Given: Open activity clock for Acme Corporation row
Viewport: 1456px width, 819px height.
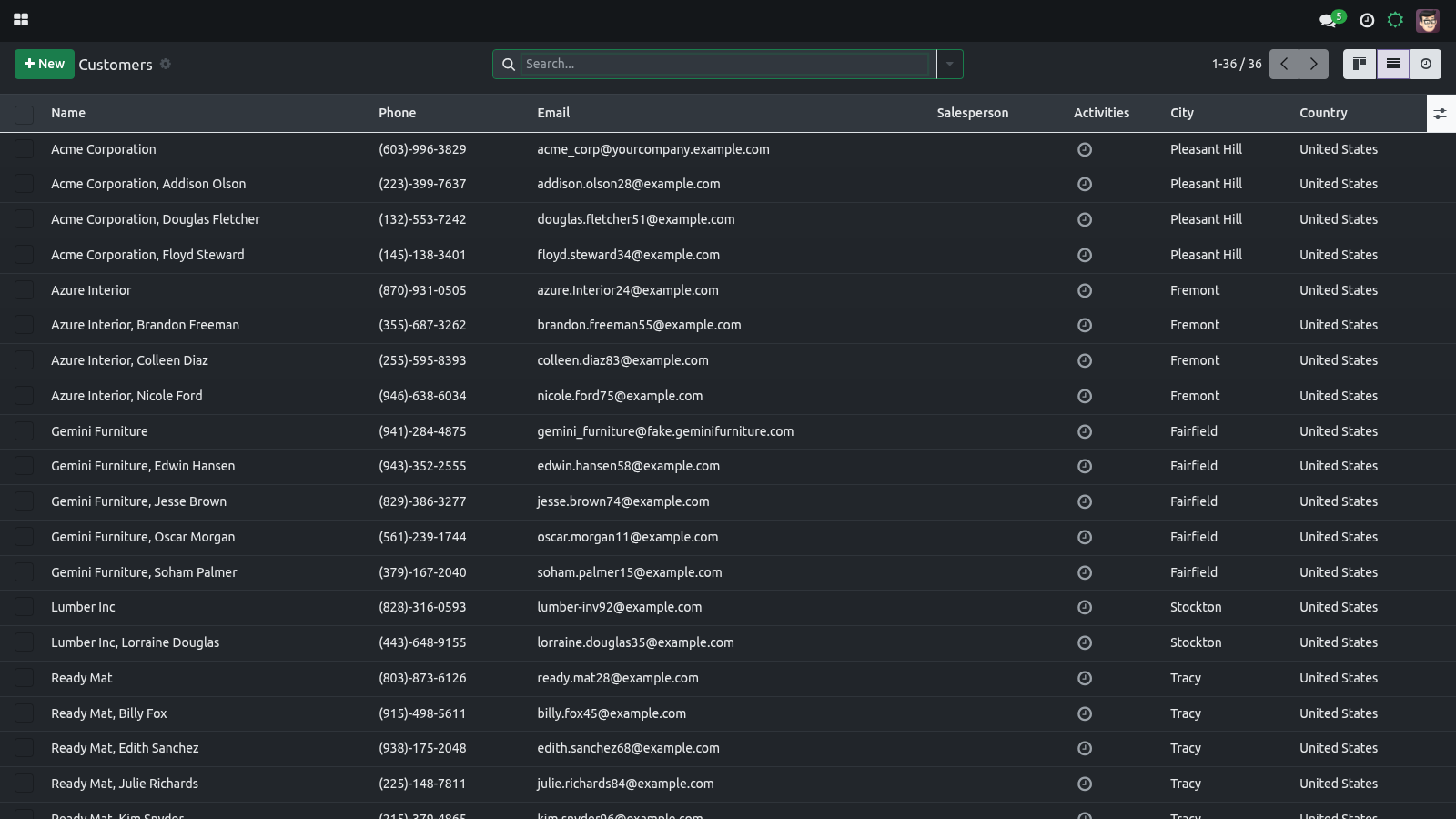Looking at the screenshot, I should click(x=1085, y=149).
